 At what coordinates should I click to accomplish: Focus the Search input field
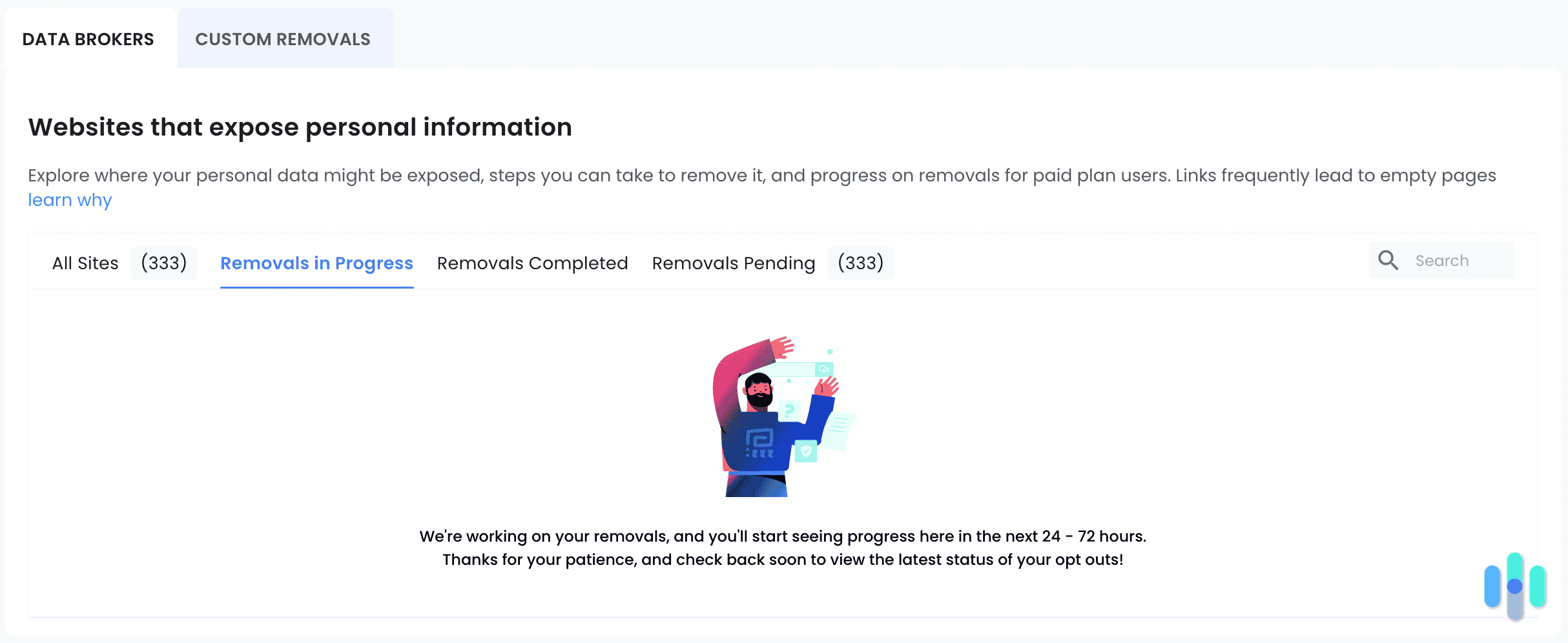1460,261
